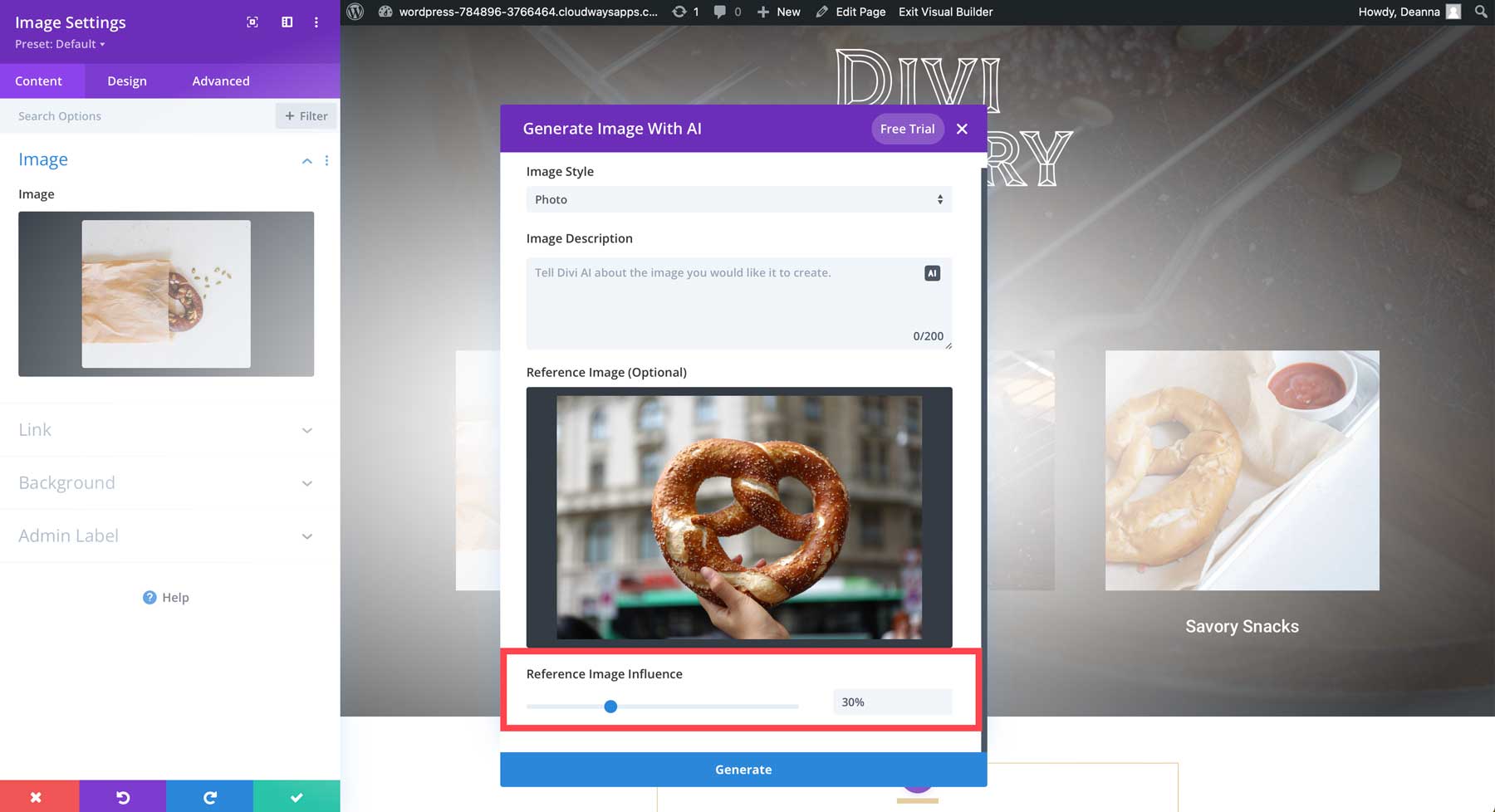Open the admin bar search icon
The image size is (1495, 812).
click(x=1481, y=12)
